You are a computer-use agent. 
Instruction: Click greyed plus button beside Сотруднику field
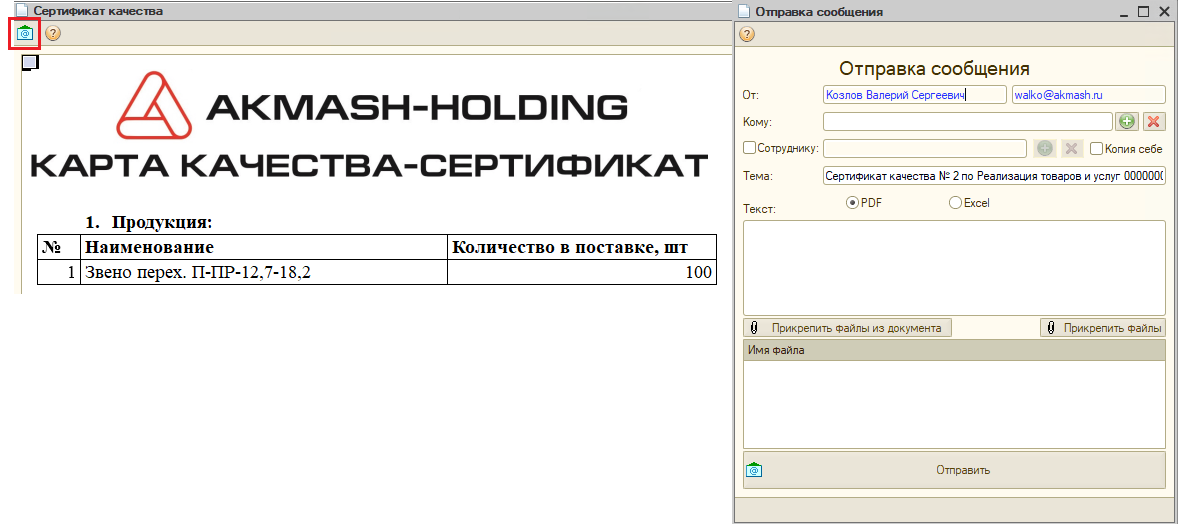point(1044,148)
